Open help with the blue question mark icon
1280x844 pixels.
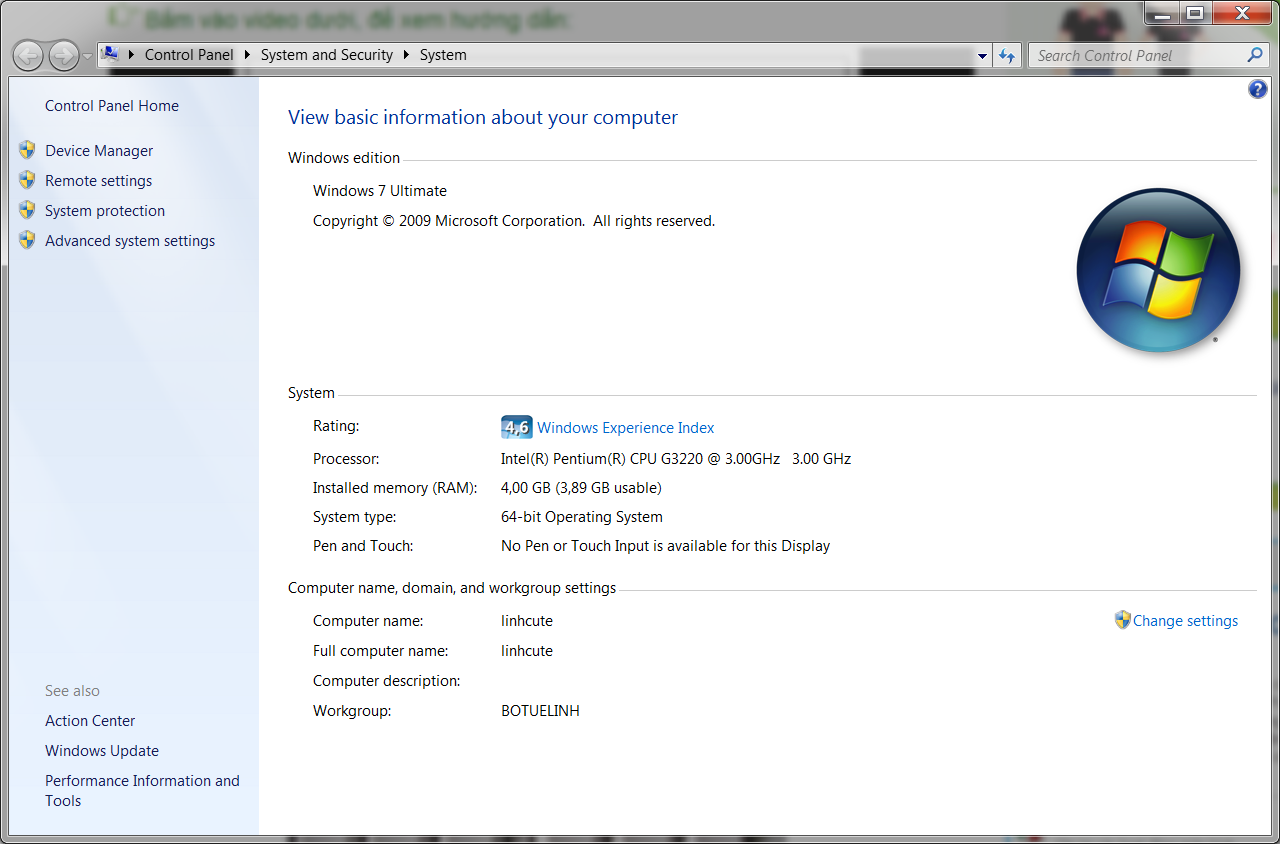pos(1258,90)
